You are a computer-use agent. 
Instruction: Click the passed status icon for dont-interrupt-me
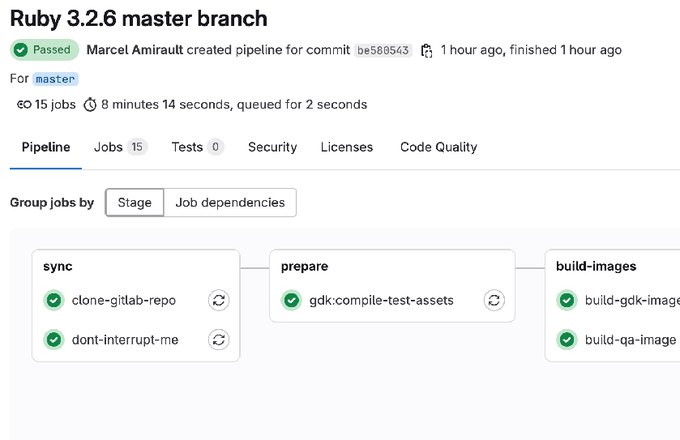coord(54,339)
